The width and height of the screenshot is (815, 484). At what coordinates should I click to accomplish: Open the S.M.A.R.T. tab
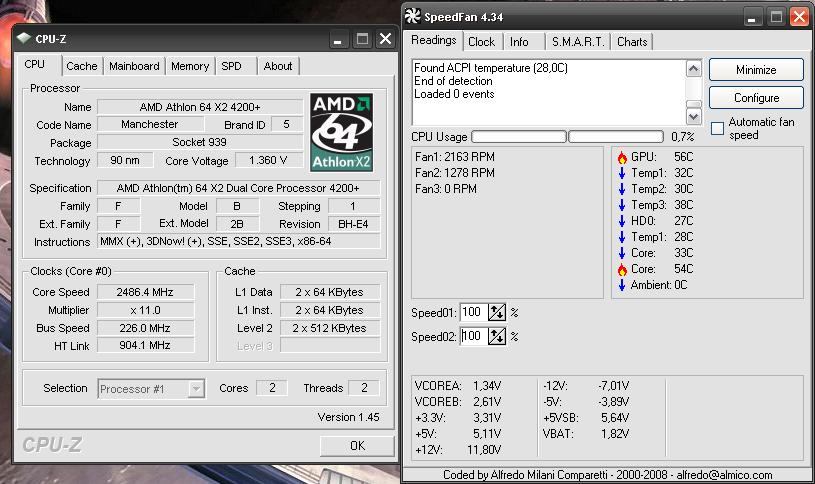(x=578, y=42)
